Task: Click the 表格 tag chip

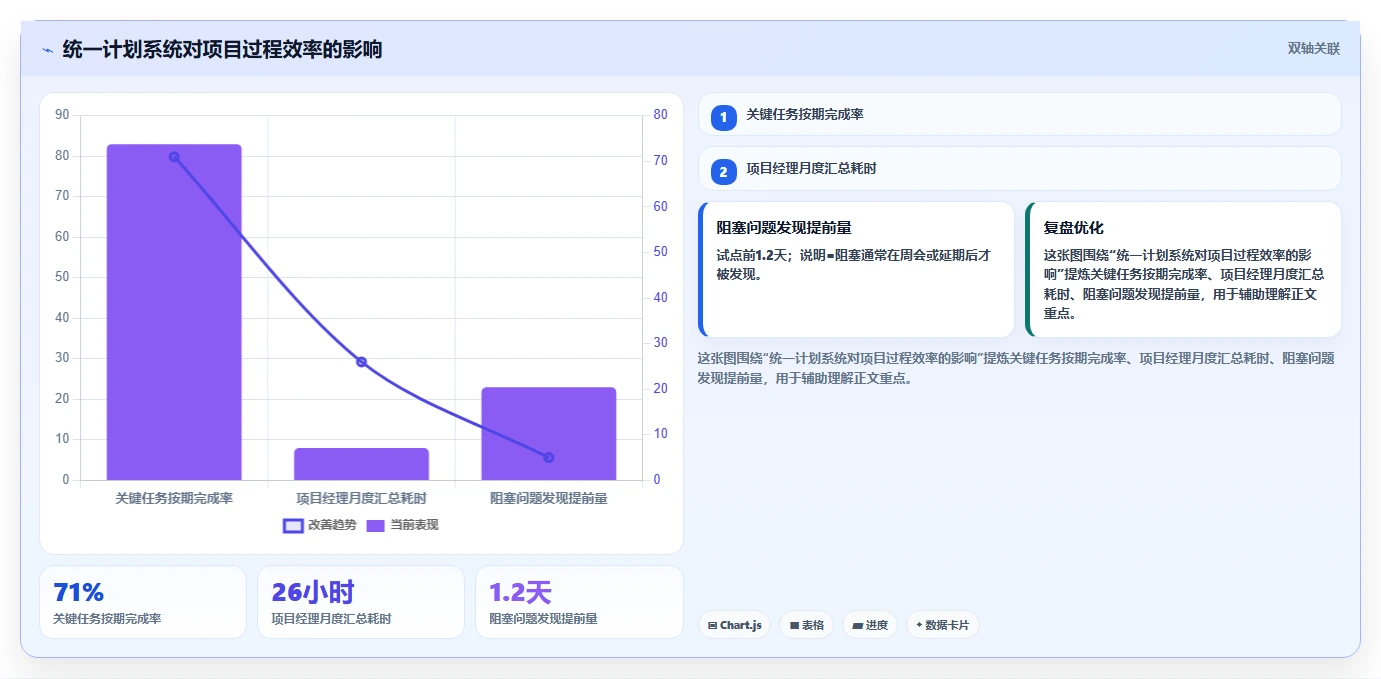Action: (x=806, y=625)
